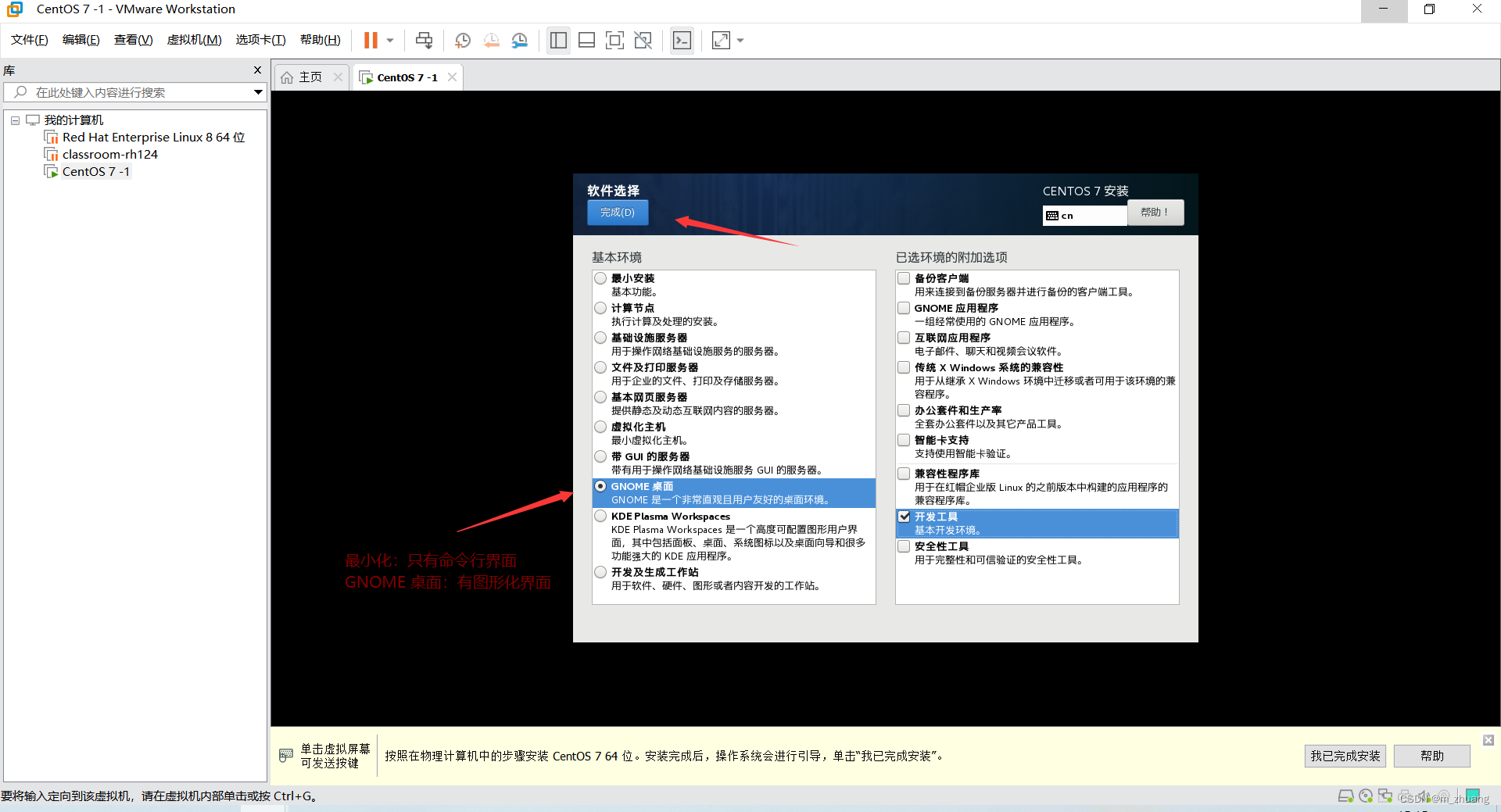The image size is (1501, 812).
Task: Click the cn keyboard layout indicator
Action: tap(1085, 216)
